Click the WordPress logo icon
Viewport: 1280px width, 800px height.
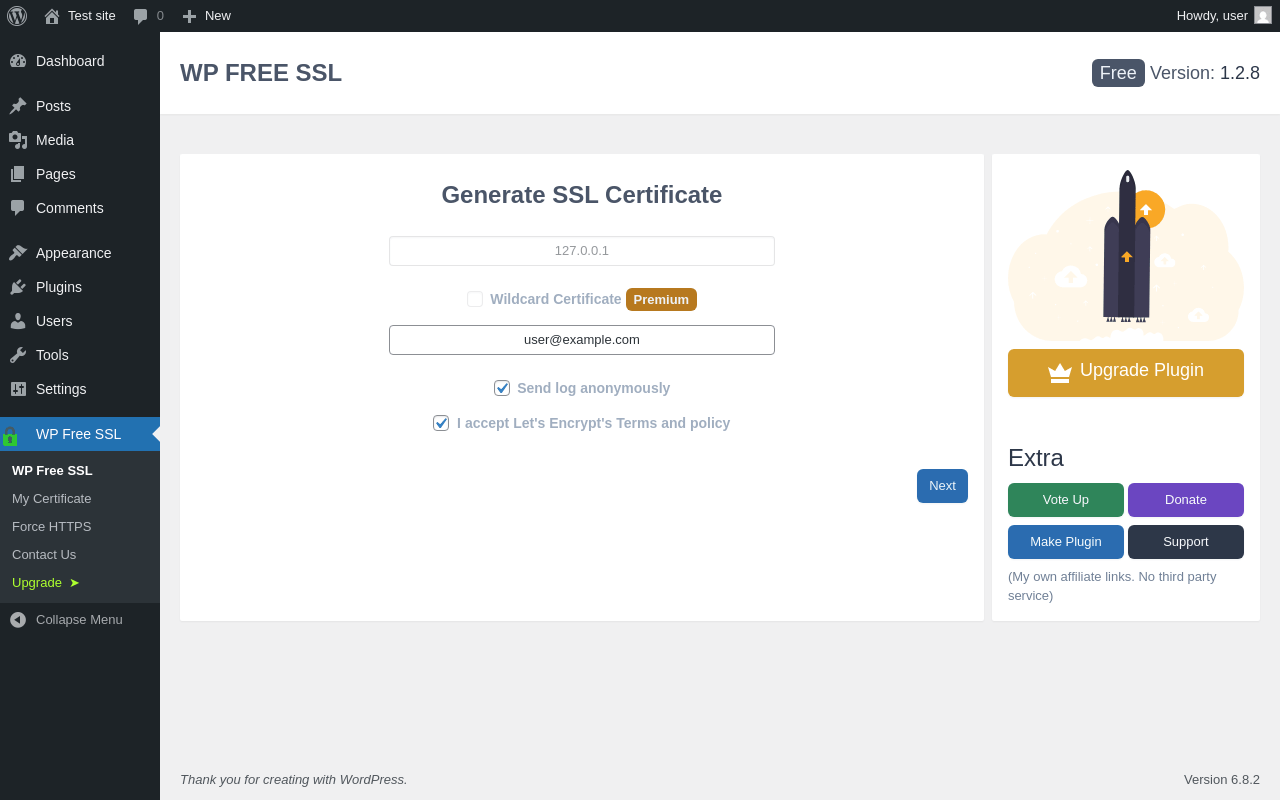[17, 16]
